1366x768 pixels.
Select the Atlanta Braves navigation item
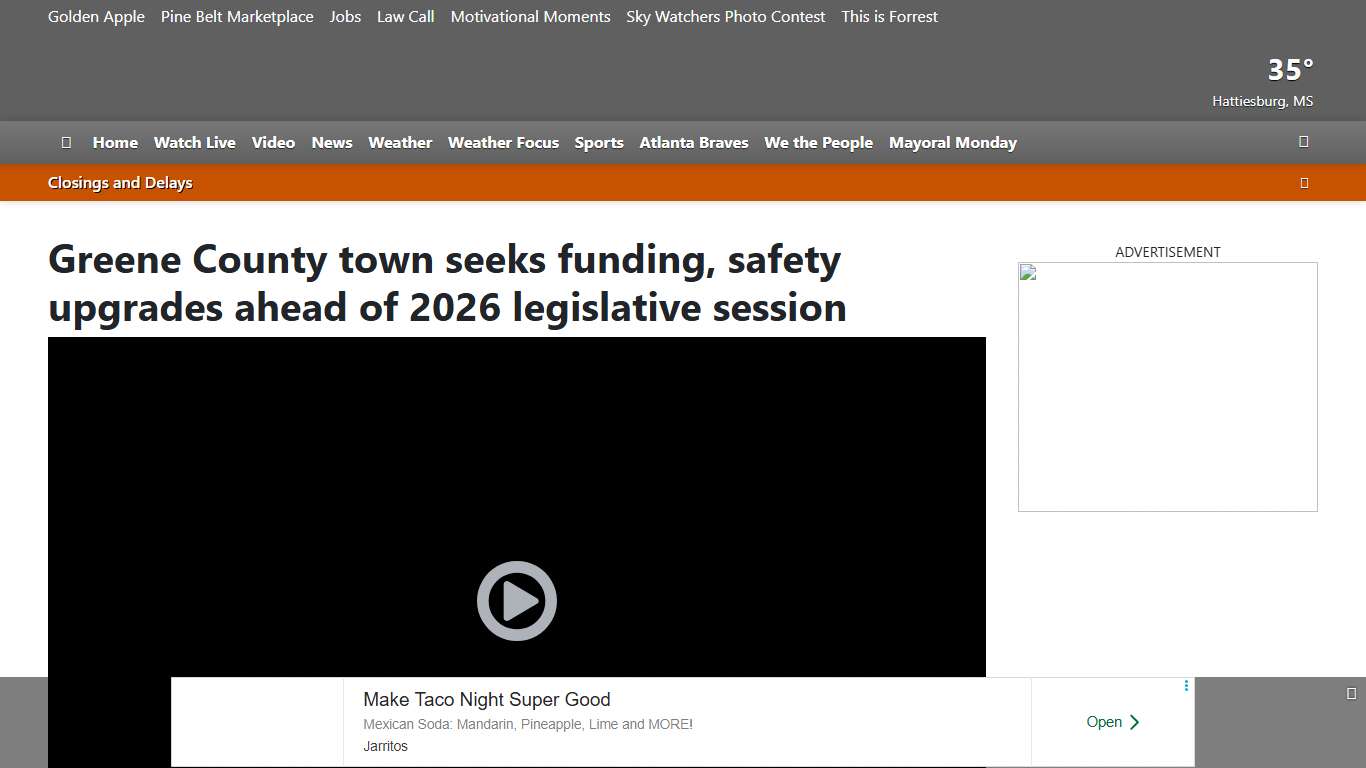click(x=694, y=142)
